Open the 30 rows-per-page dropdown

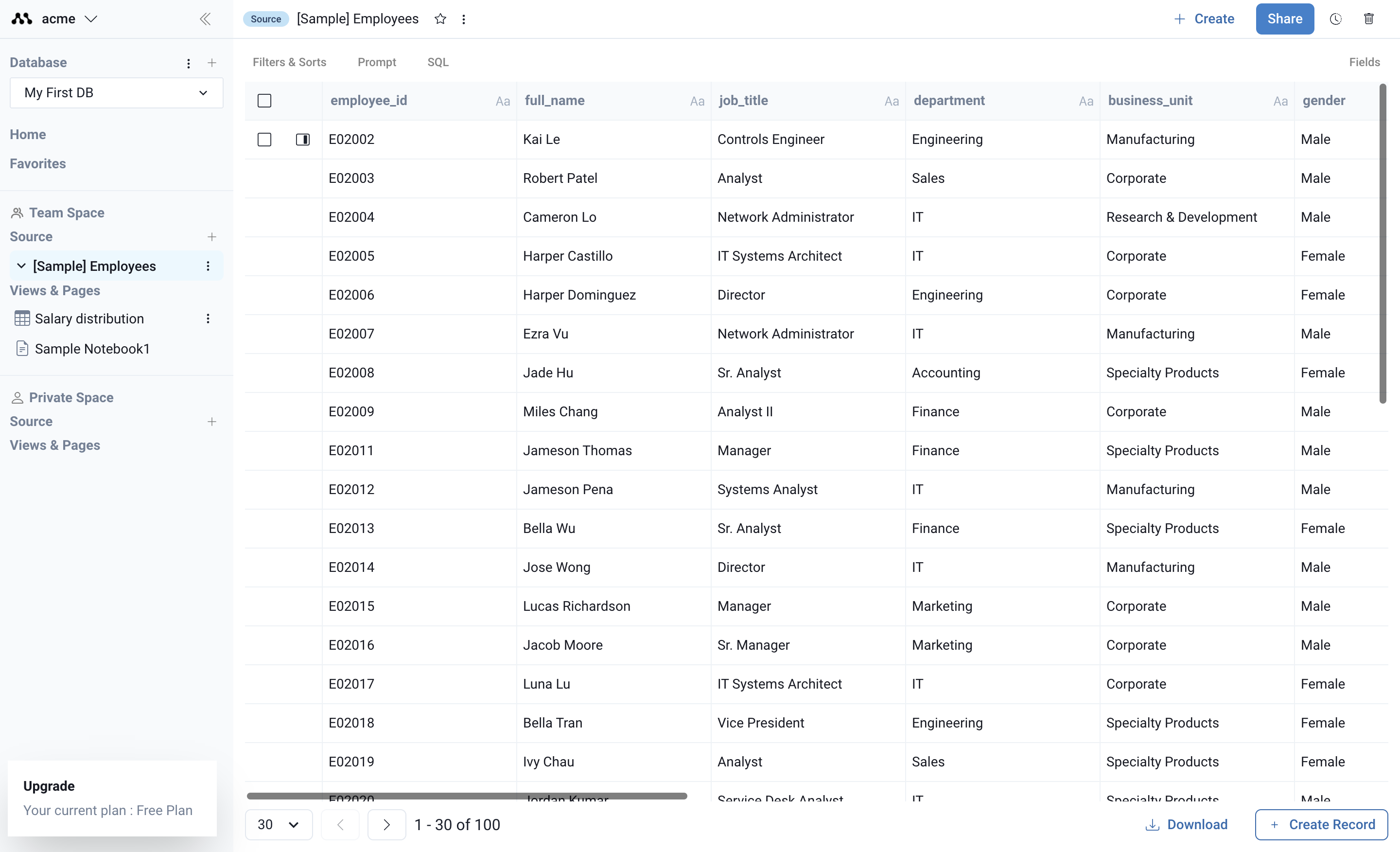pos(279,825)
